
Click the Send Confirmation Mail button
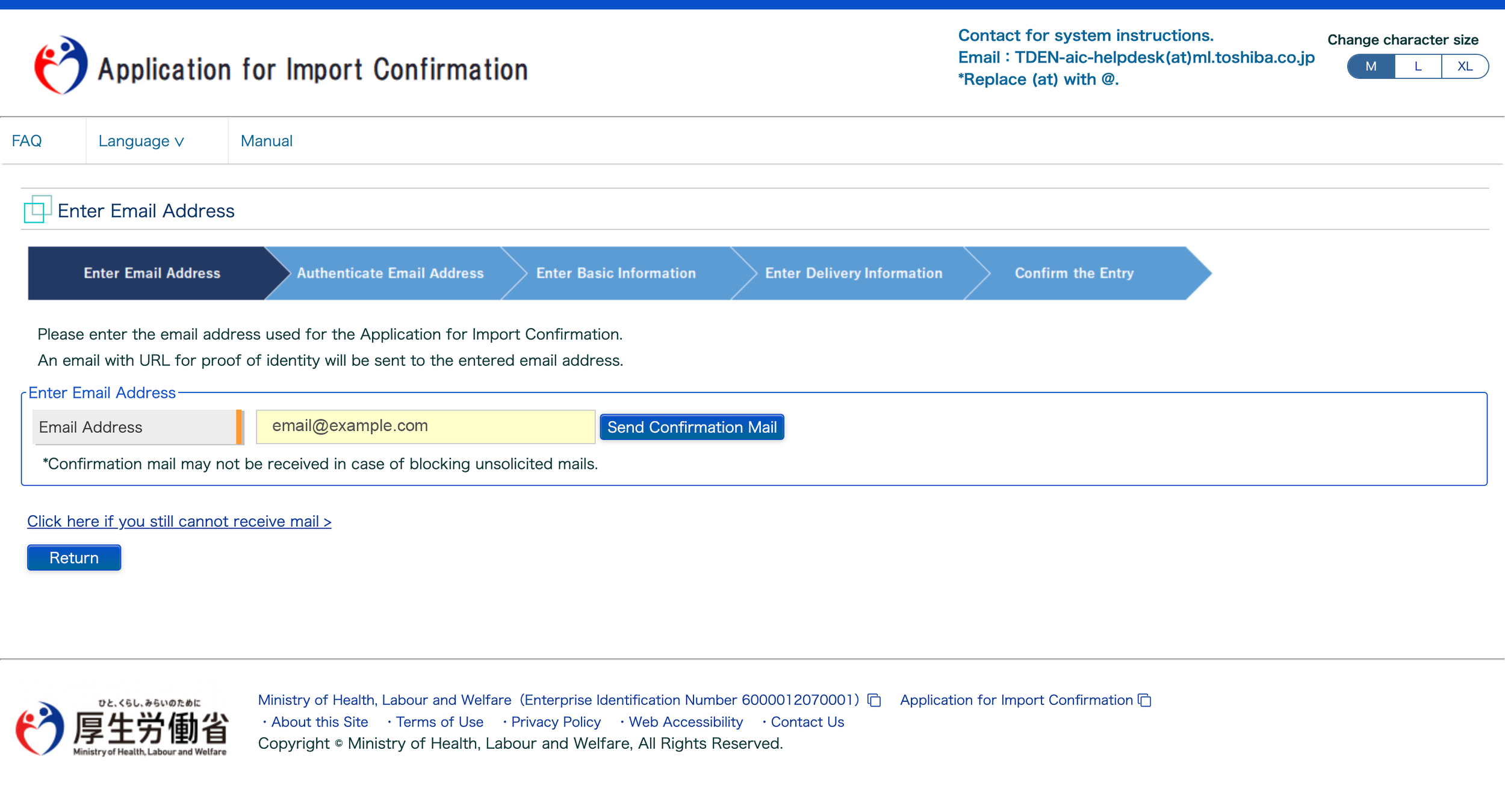(x=692, y=427)
